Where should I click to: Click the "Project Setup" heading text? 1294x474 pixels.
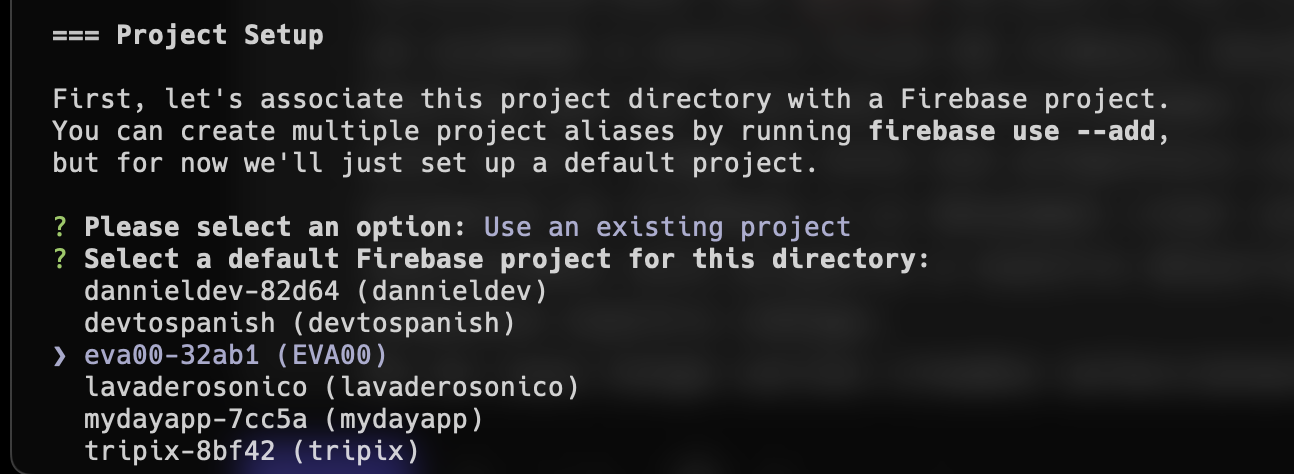(x=220, y=35)
